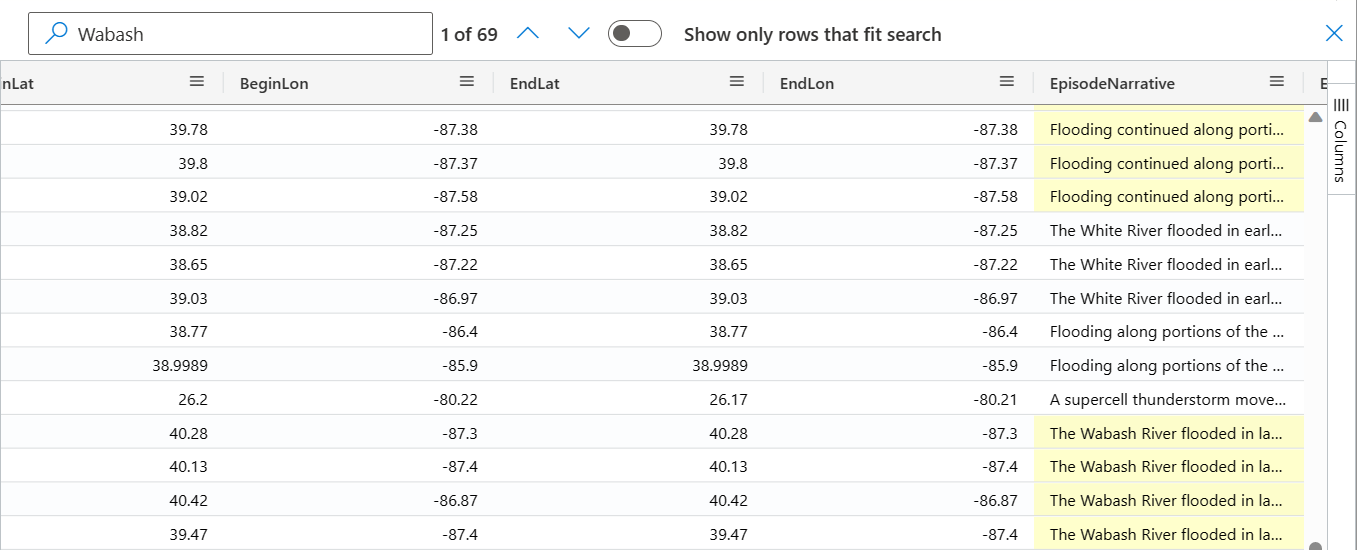Click the search magnifier icon
Viewport: 1357px width, 550px height.
coord(58,34)
